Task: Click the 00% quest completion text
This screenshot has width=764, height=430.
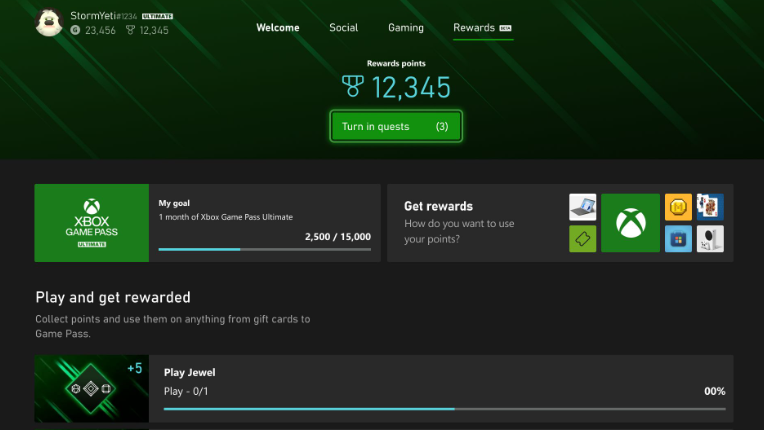Action: click(714, 391)
